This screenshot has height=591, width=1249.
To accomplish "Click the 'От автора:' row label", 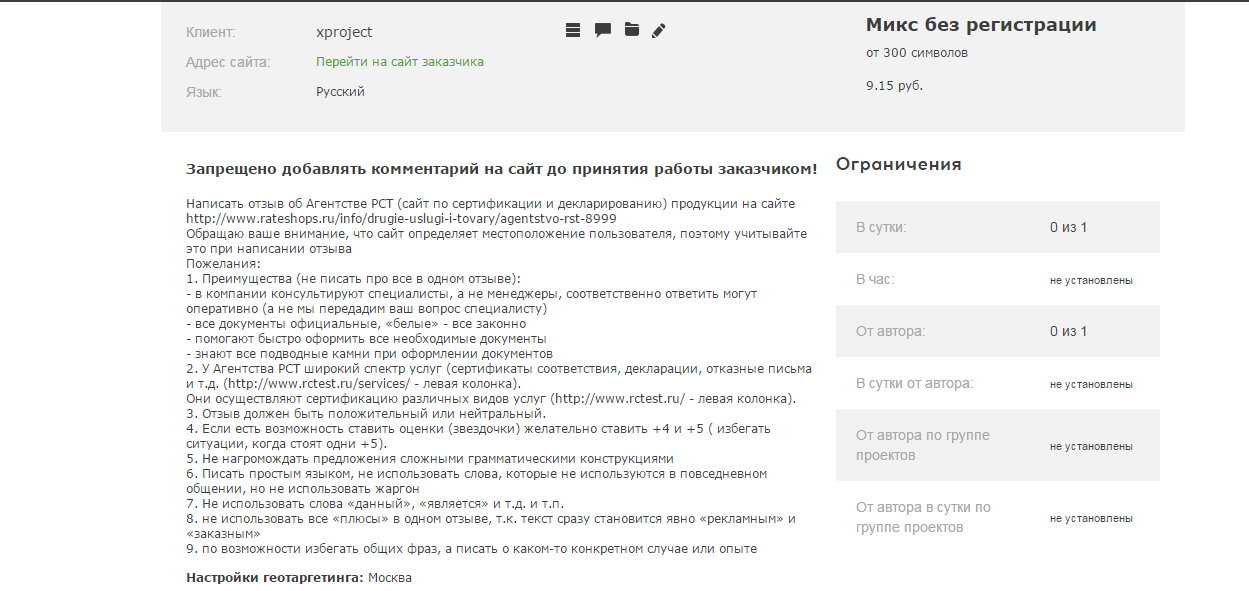I will tap(890, 331).
